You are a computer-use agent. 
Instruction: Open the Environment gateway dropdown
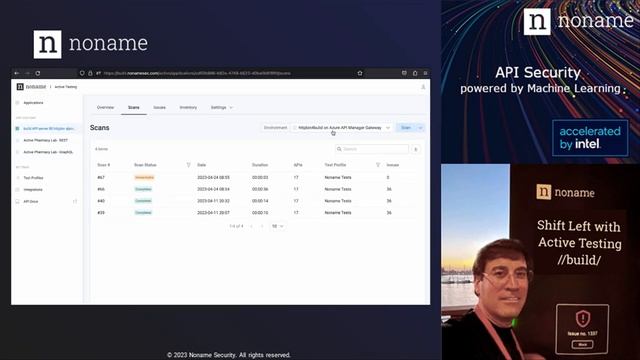342,128
